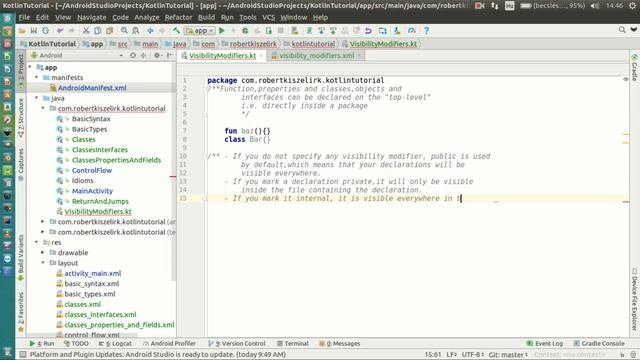Click the Hide Project panel icon
640x360 pixels.
tap(170, 55)
